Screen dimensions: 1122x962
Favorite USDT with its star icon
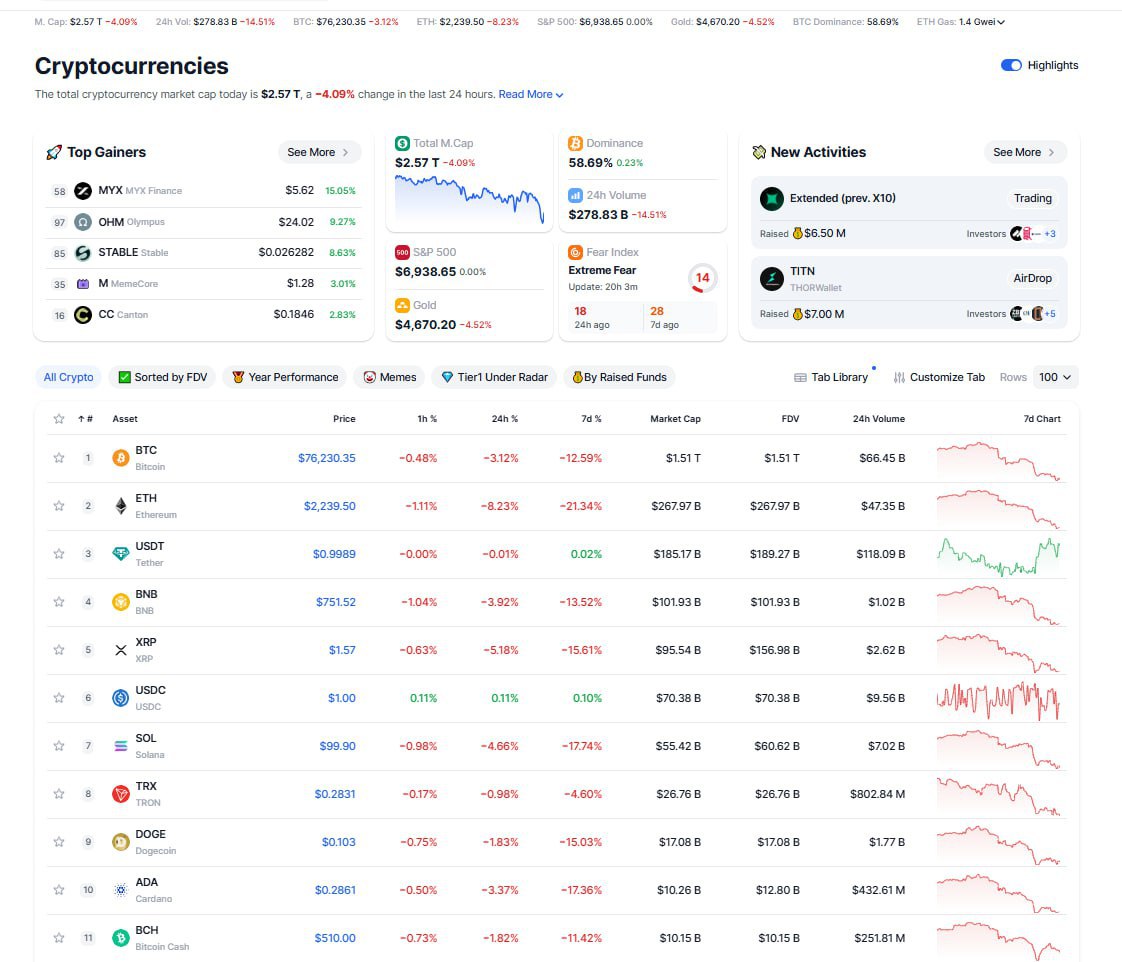click(x=59, y=554)
